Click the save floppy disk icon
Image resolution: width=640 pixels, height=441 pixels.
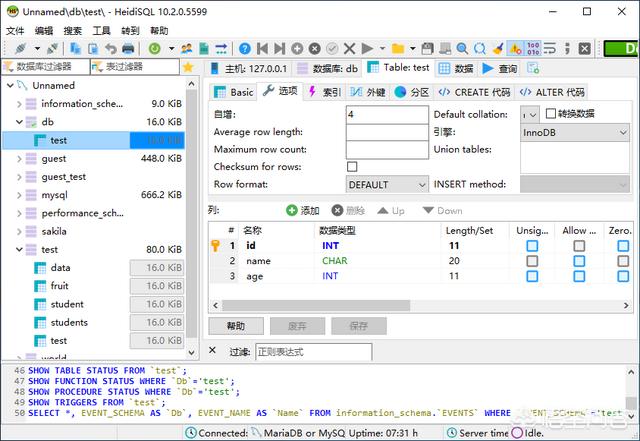(427, 49)
